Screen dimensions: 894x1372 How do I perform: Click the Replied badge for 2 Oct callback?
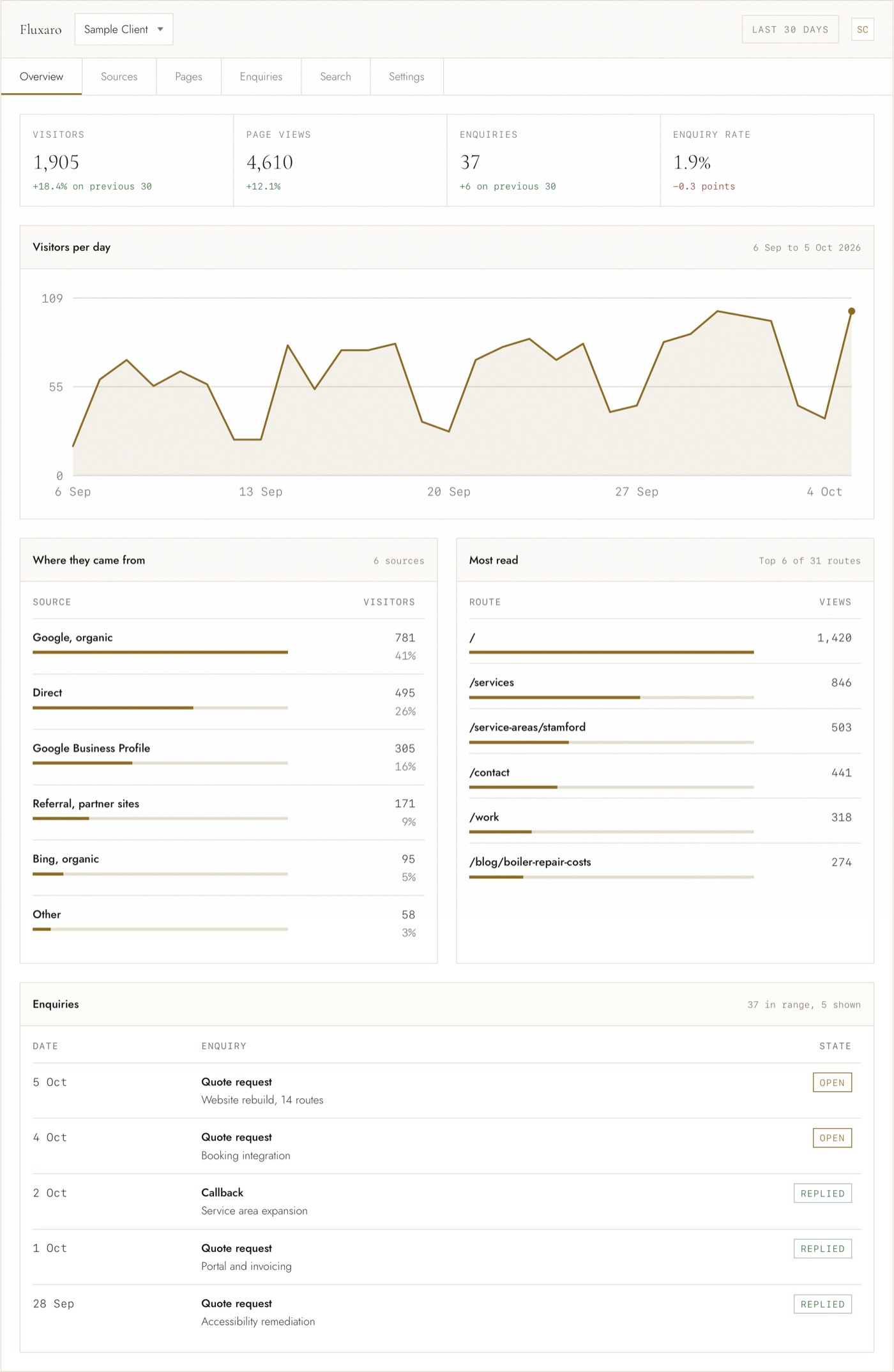(x=822, y=1193)
